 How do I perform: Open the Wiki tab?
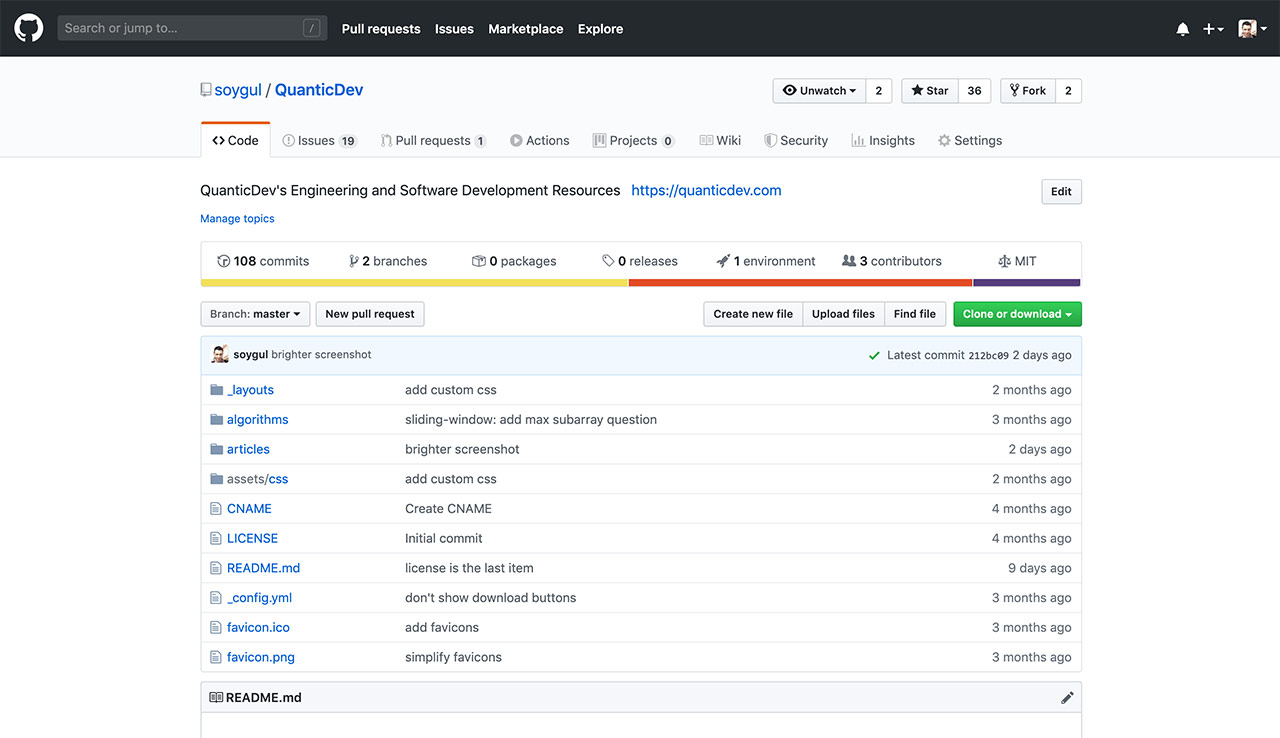pyautogui.click(x=720, y=141)
